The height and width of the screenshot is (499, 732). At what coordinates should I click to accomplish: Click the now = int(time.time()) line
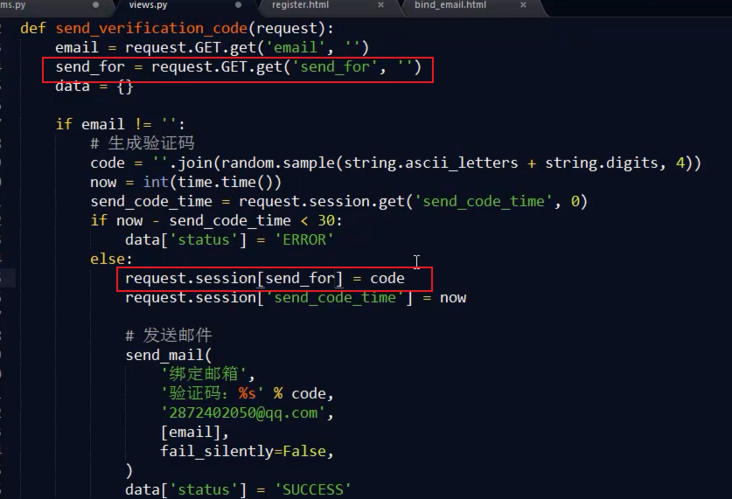coord(186,182)
